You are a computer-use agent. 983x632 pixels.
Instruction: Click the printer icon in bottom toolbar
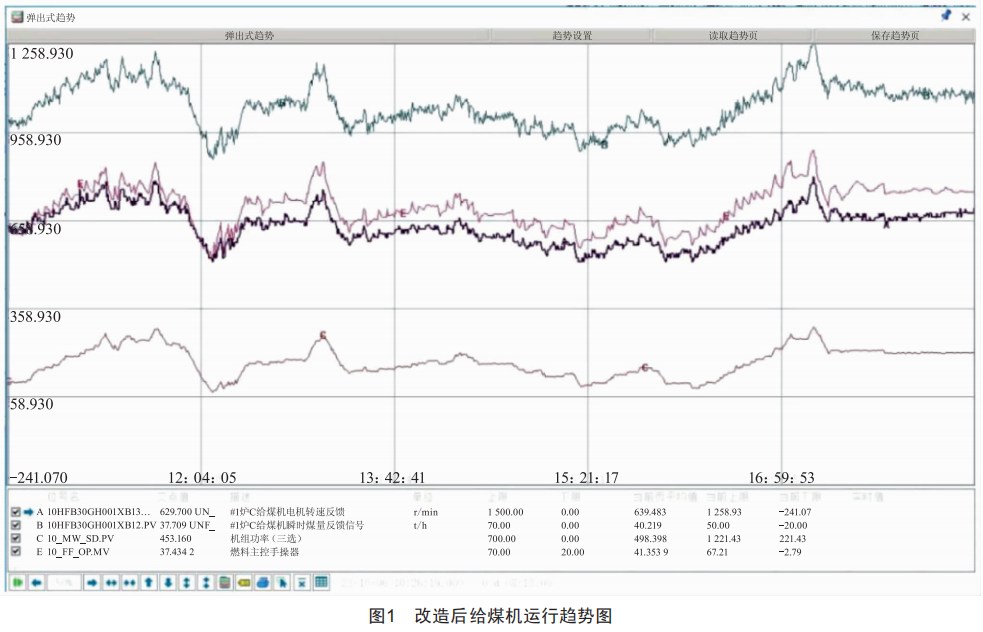coord(262,581)
